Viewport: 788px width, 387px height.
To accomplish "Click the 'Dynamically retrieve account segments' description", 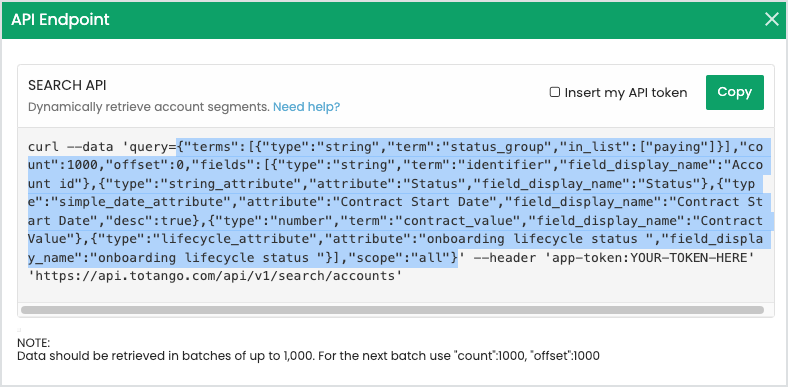I will tap(149, 107).
